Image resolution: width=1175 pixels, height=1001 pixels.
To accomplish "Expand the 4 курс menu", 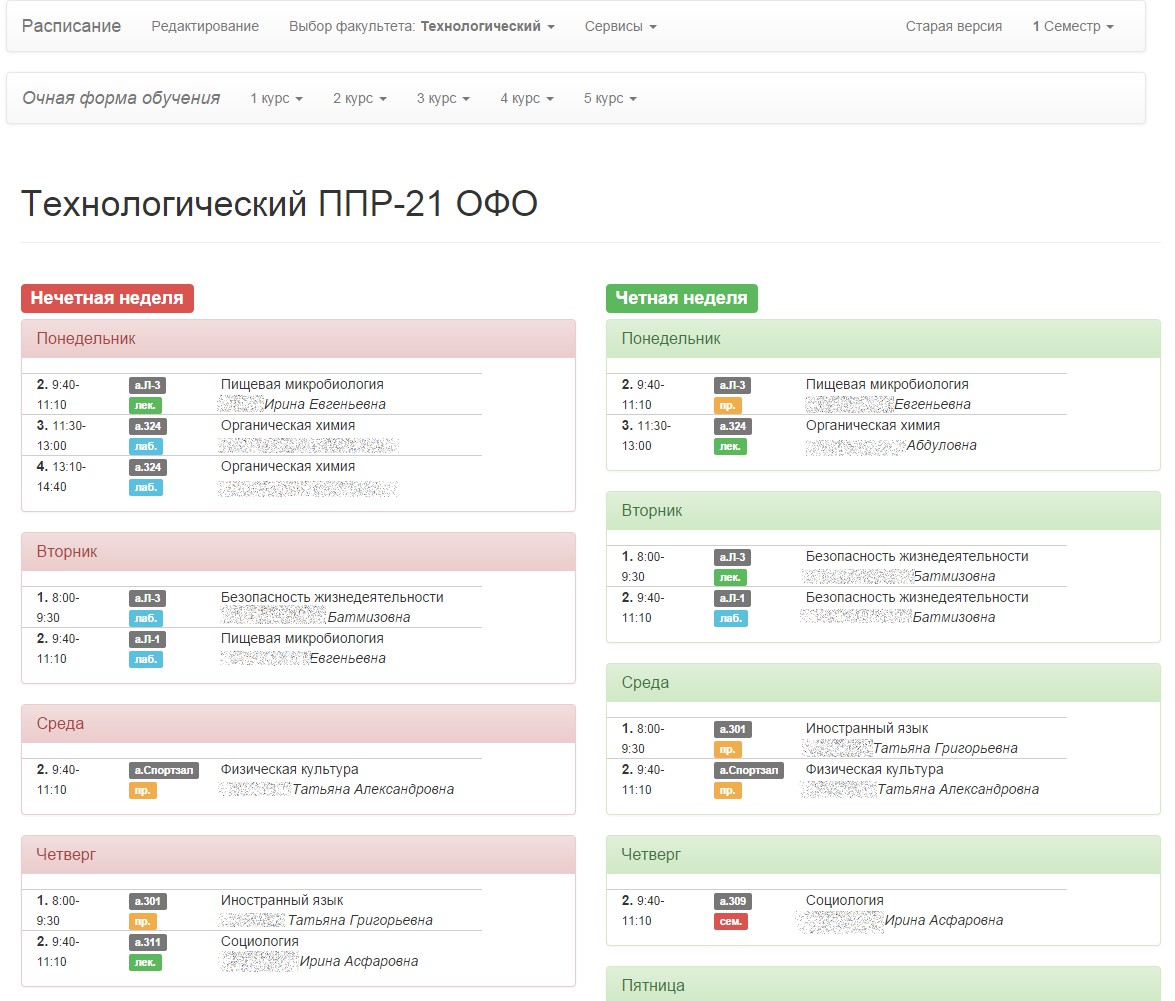I will 527,98.
